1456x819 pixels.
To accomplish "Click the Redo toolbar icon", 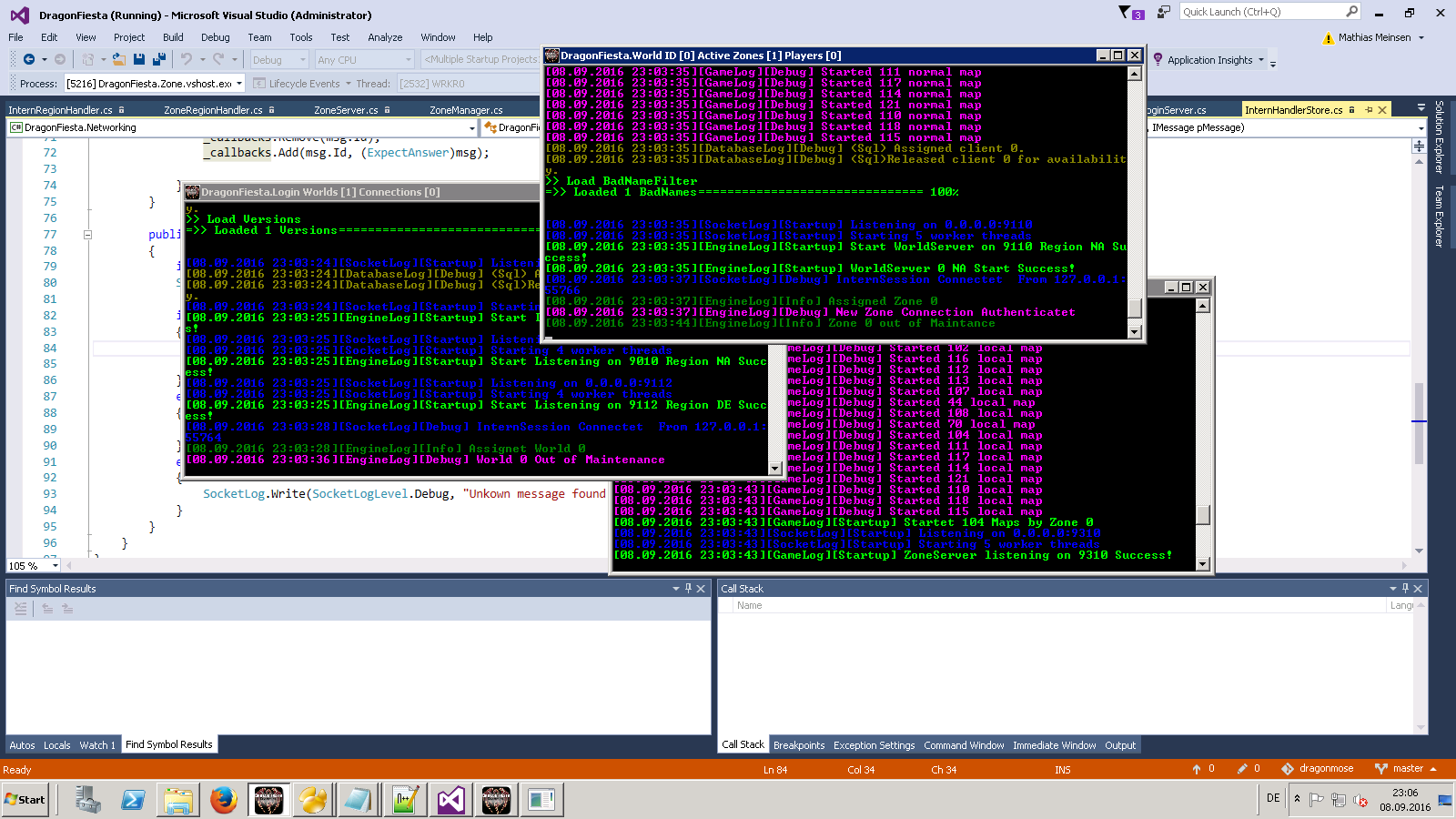I will click(218, 59).
